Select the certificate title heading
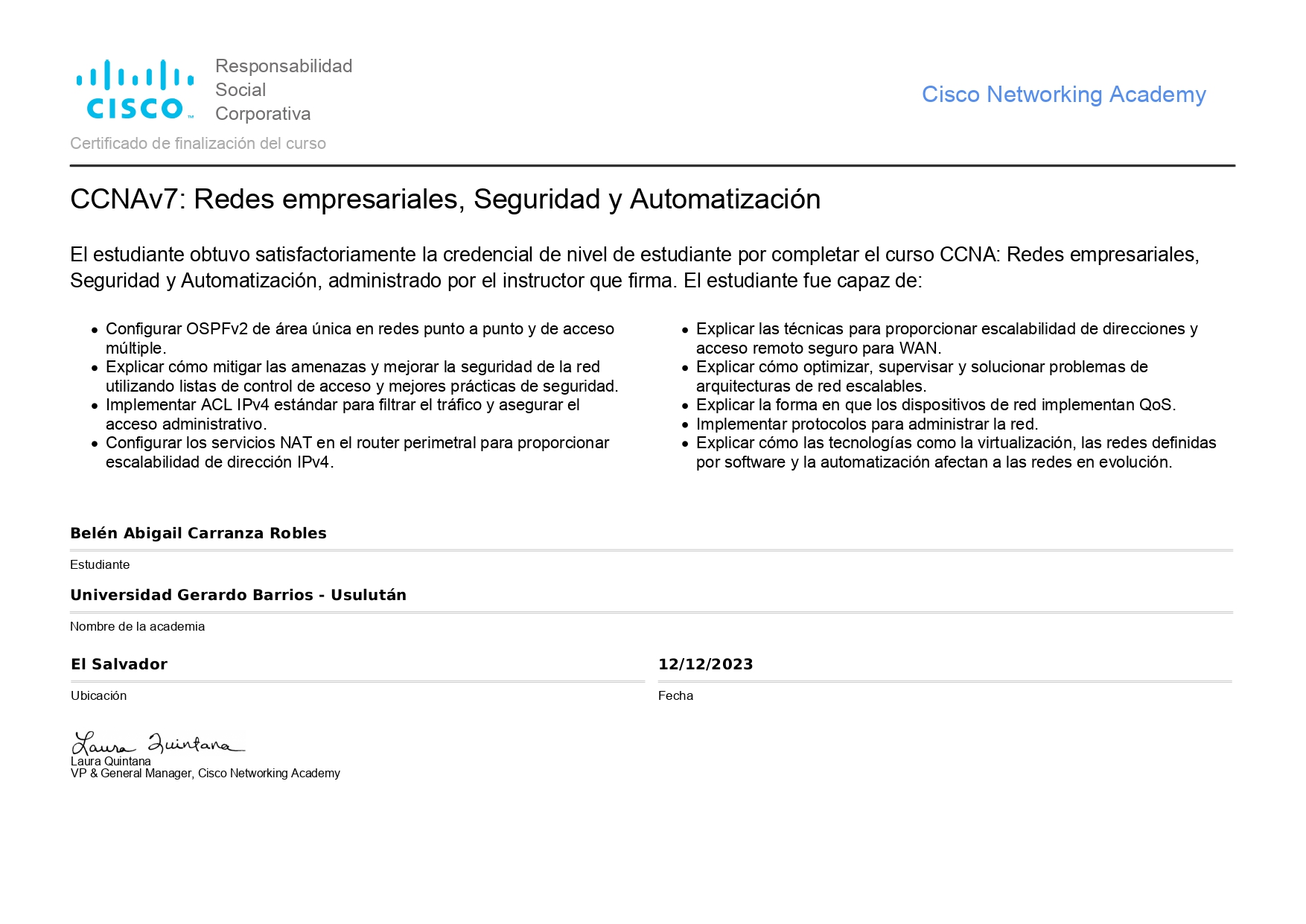 click(445, 198)
